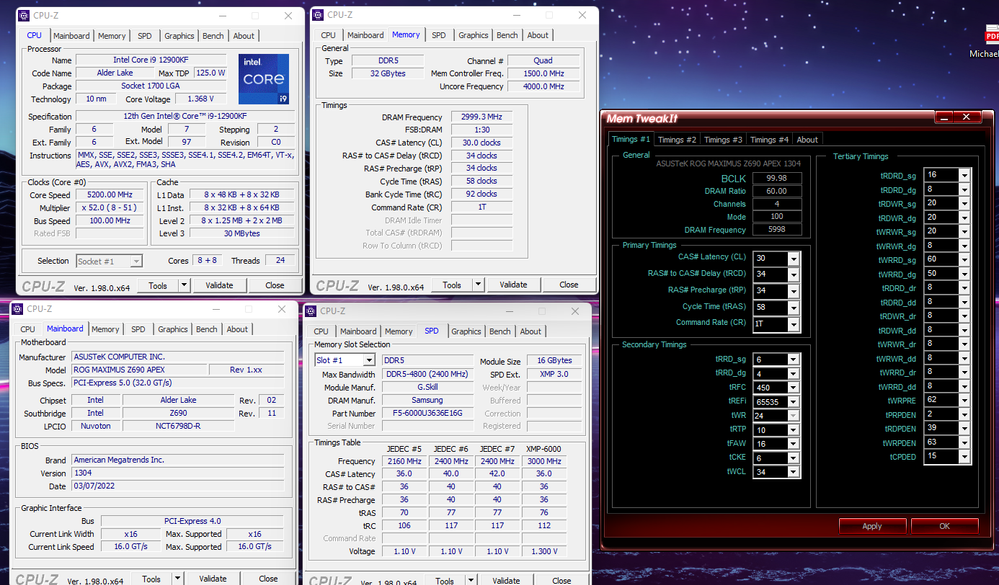The height and width of the screenshot is (585, 999).
Task: Click DRAM Frequency field 5998 in Mem TweakIt
Action: [777, 229]
